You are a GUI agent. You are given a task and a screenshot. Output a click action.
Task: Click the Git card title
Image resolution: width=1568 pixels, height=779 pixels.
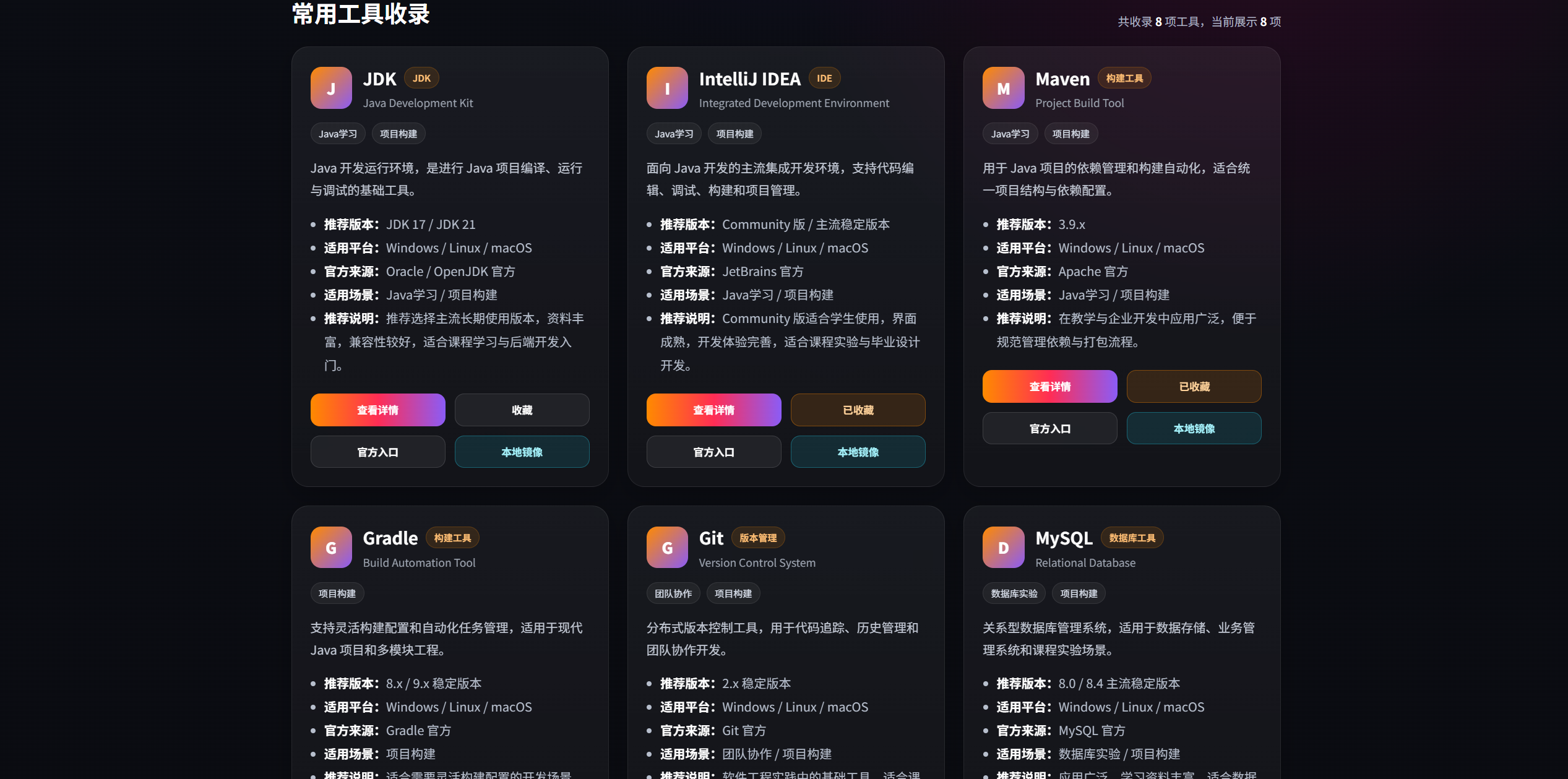(x=711, y=538)
